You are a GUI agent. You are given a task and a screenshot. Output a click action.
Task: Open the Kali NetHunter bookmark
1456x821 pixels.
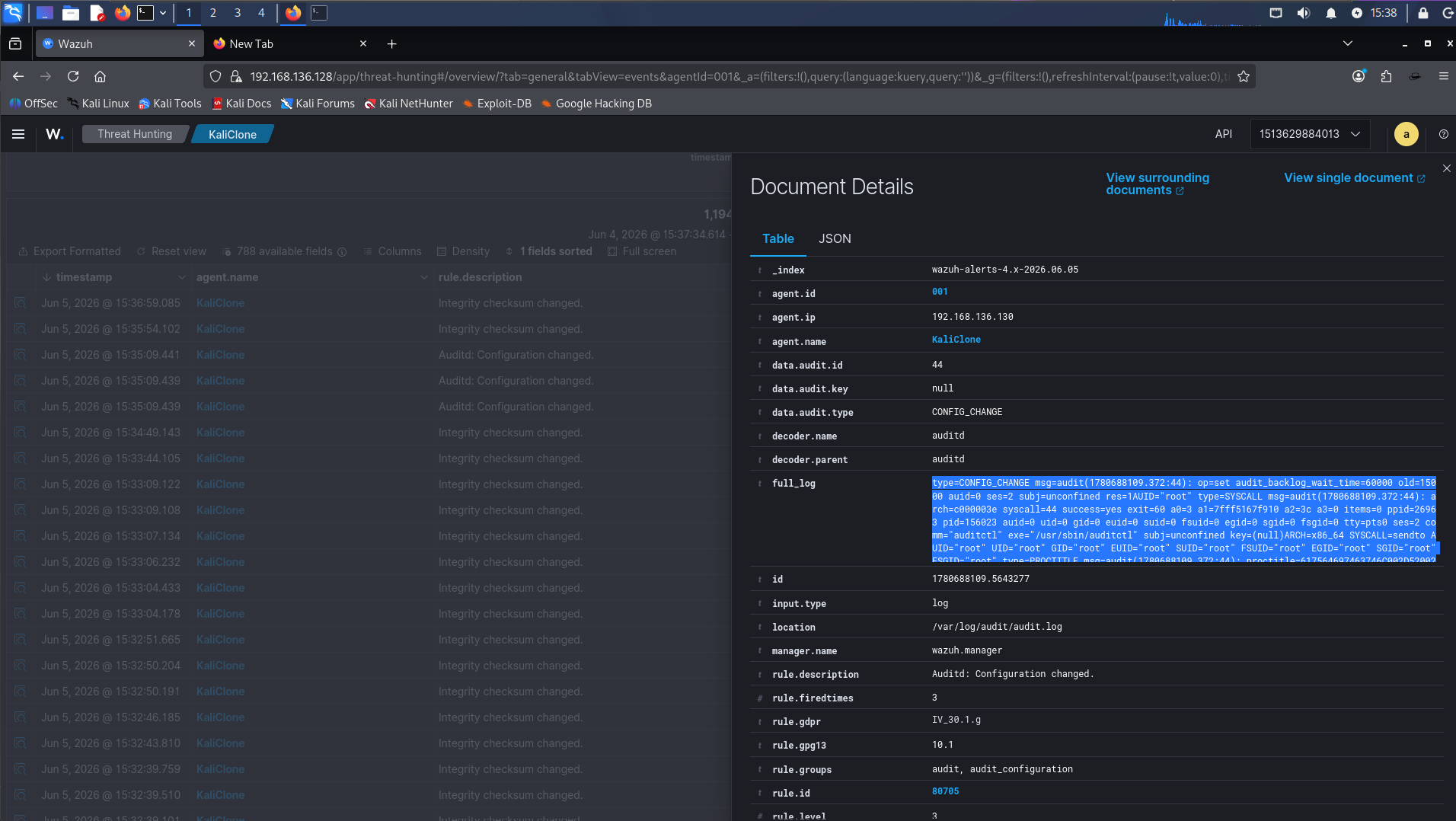[408, 104]
